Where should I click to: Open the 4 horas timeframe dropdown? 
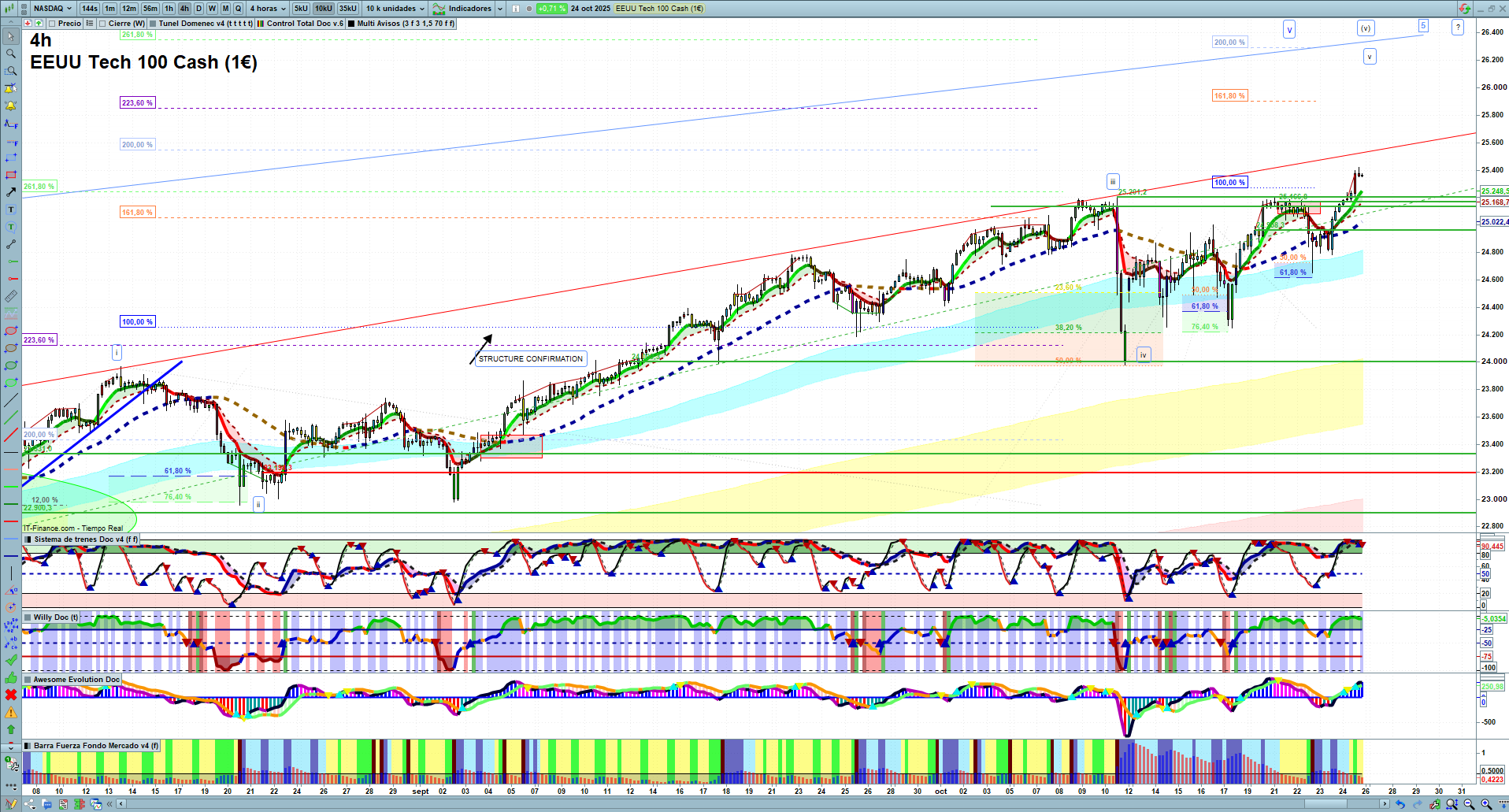point(268,9)
